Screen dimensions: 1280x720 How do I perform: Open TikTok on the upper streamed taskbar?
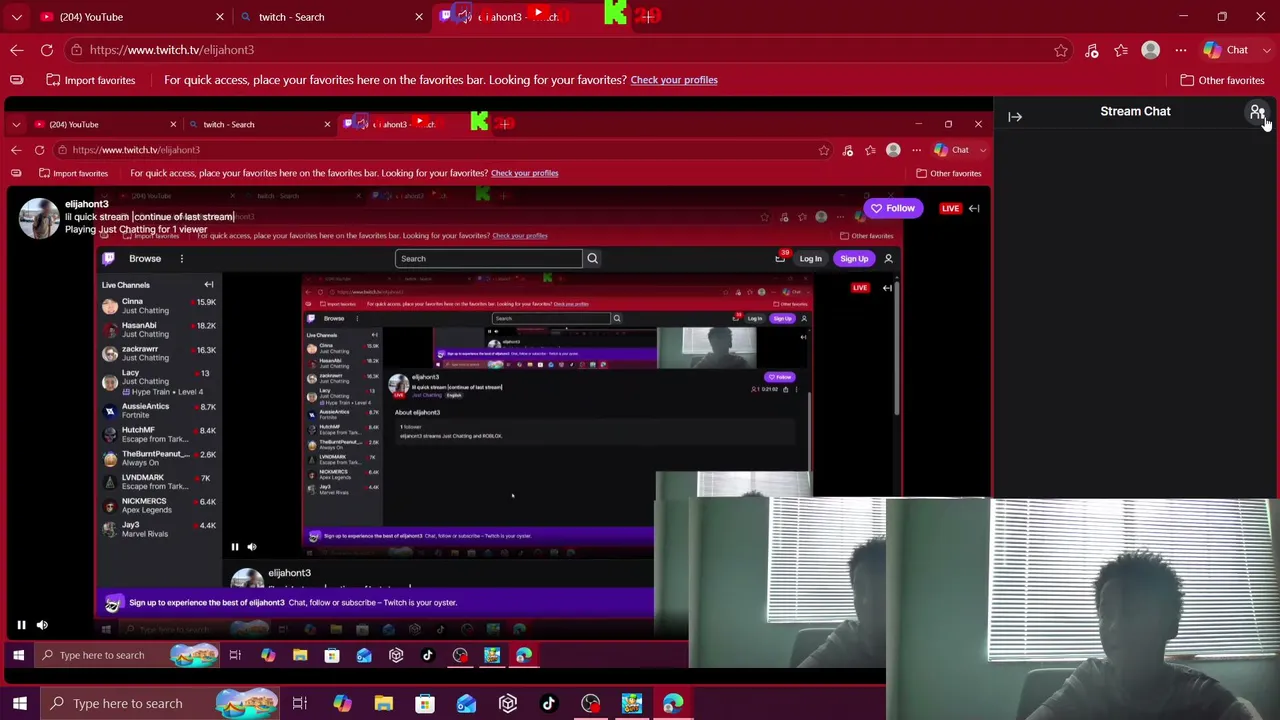(x=428, y=656)
